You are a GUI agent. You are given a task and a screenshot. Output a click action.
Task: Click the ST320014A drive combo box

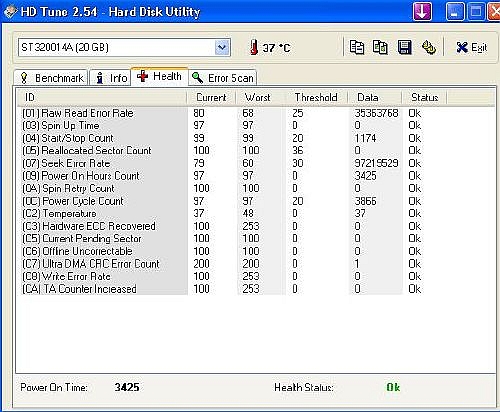(x=124, y=47)
